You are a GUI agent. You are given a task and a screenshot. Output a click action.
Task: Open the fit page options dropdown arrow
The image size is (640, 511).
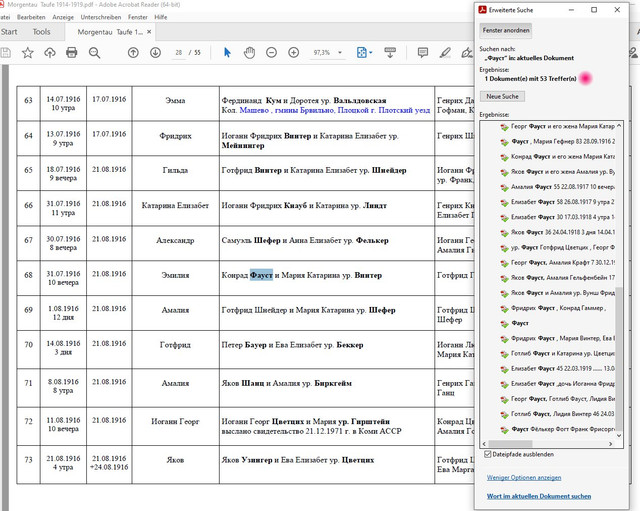[x=371, y=53]
